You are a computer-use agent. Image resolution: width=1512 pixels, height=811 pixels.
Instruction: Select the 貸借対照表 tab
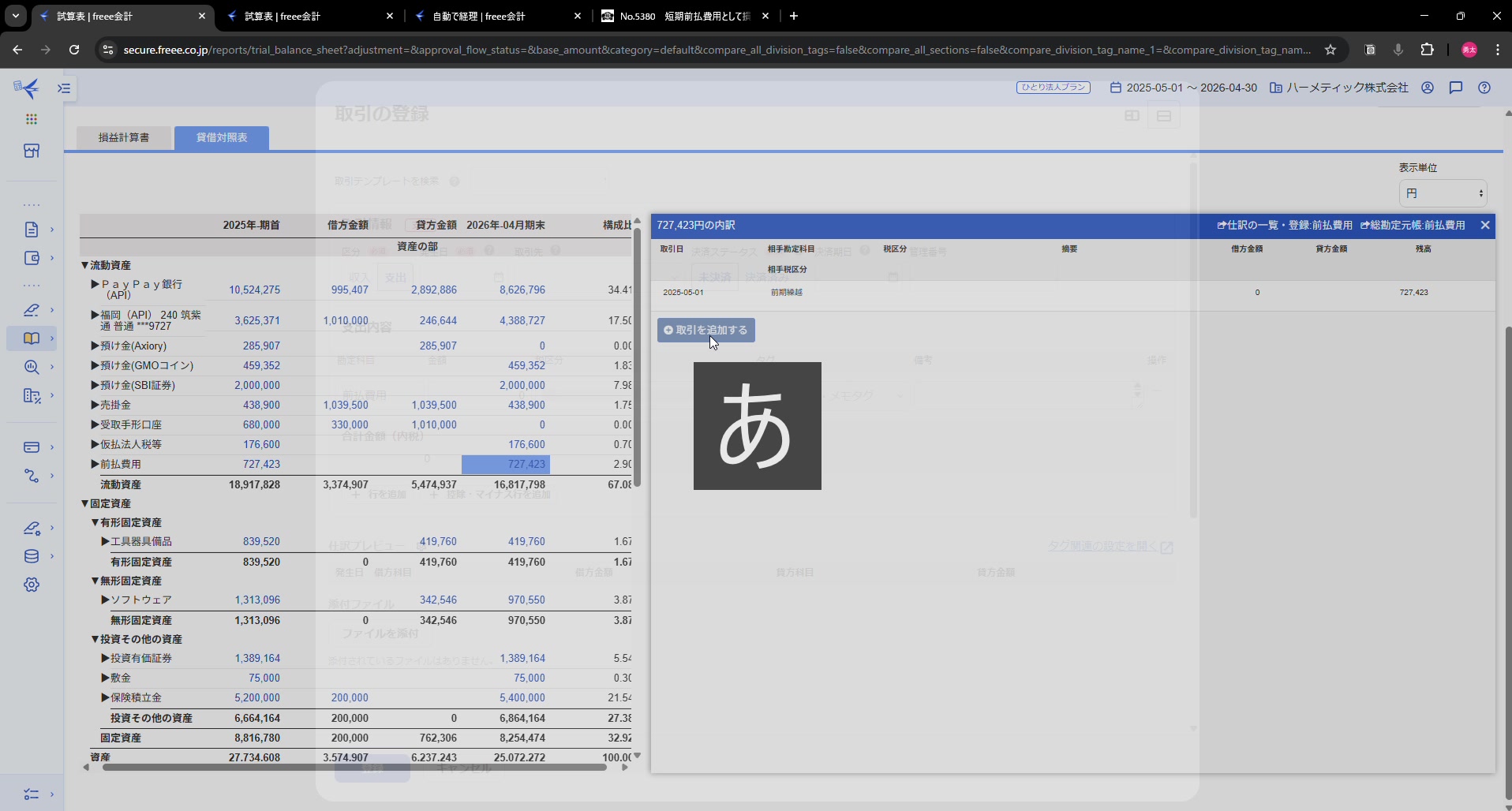pos(222,137)
